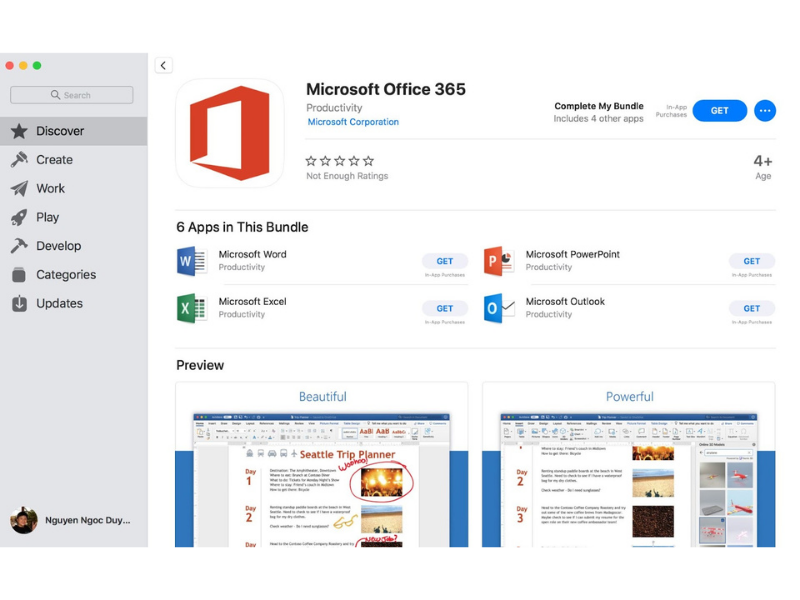Click the Microsoft PowerPoint title text
Image resolution: width=800 pixels, height=600 pixels.
click(572, 254)
